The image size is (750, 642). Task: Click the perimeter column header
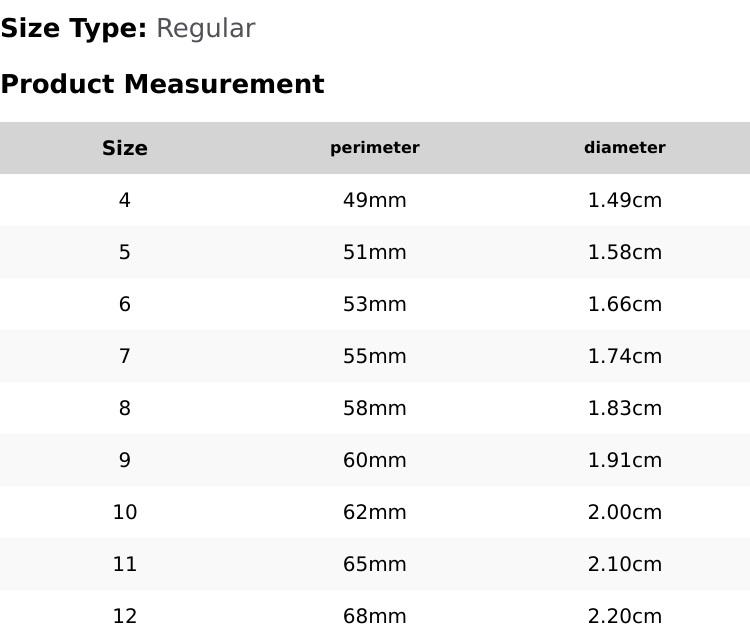click(x=375, y=148)
